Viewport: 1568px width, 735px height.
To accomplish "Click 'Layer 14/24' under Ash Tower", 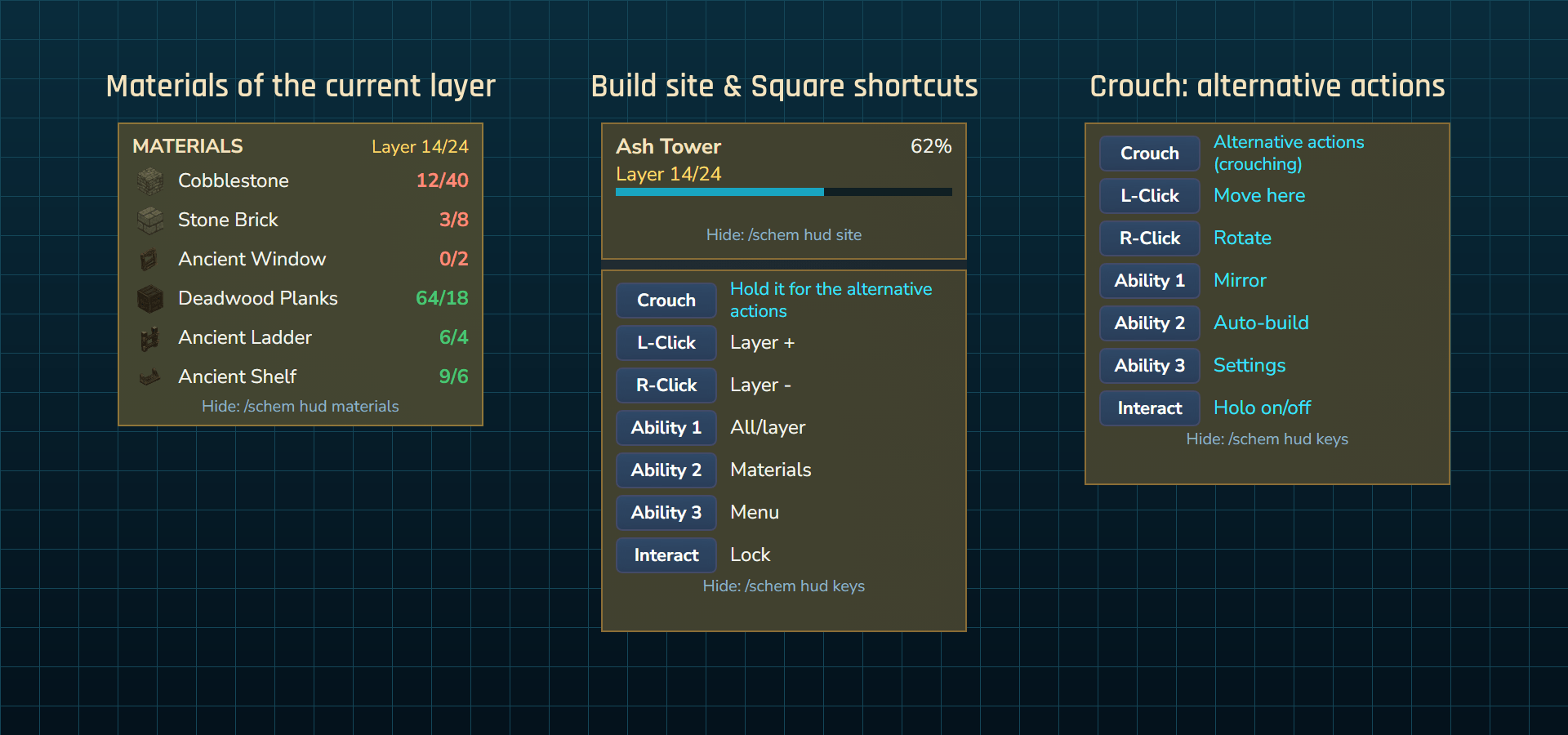I will pyautogui.click(x=669, y=174).
